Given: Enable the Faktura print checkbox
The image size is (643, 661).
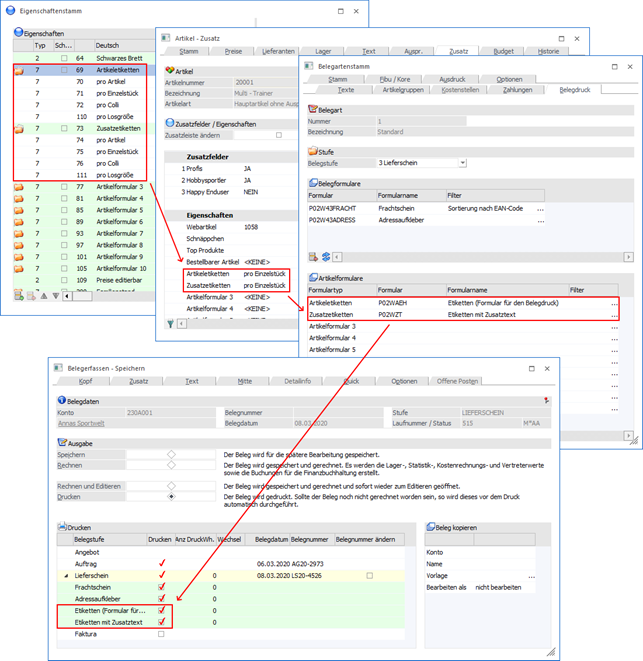Looking at the screenshot, I should click(161, 633).
